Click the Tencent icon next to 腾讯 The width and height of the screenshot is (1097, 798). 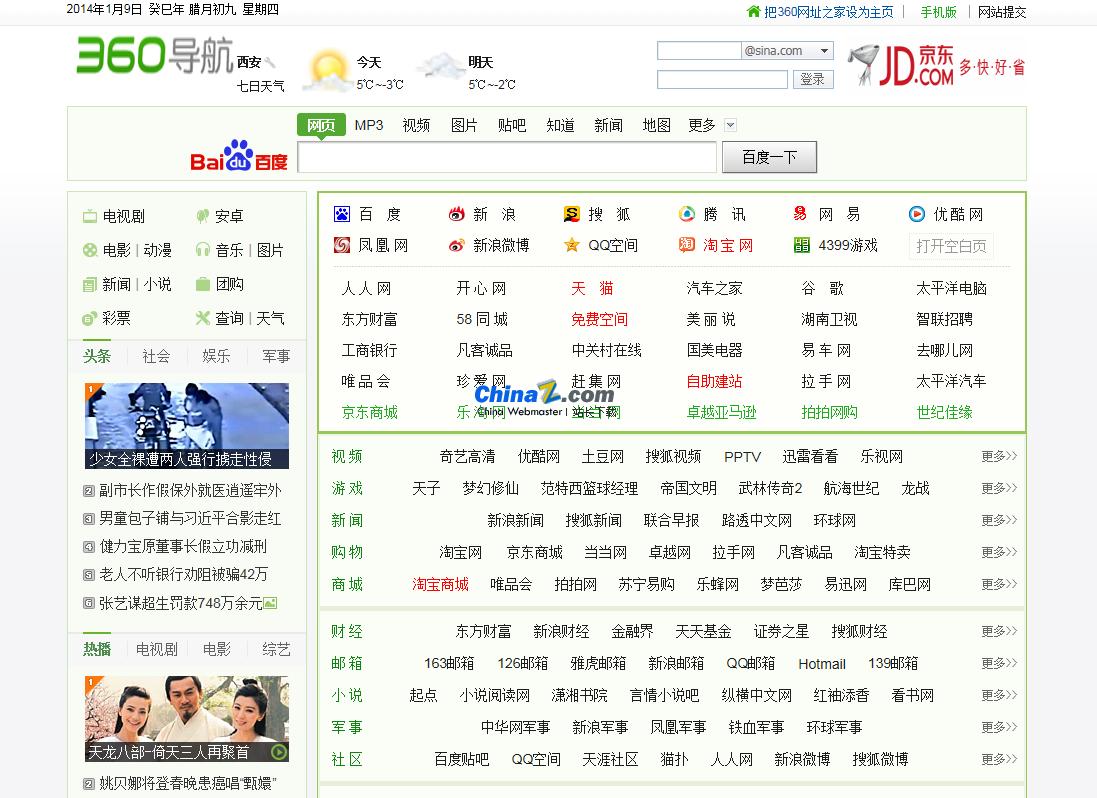point(687,214)
